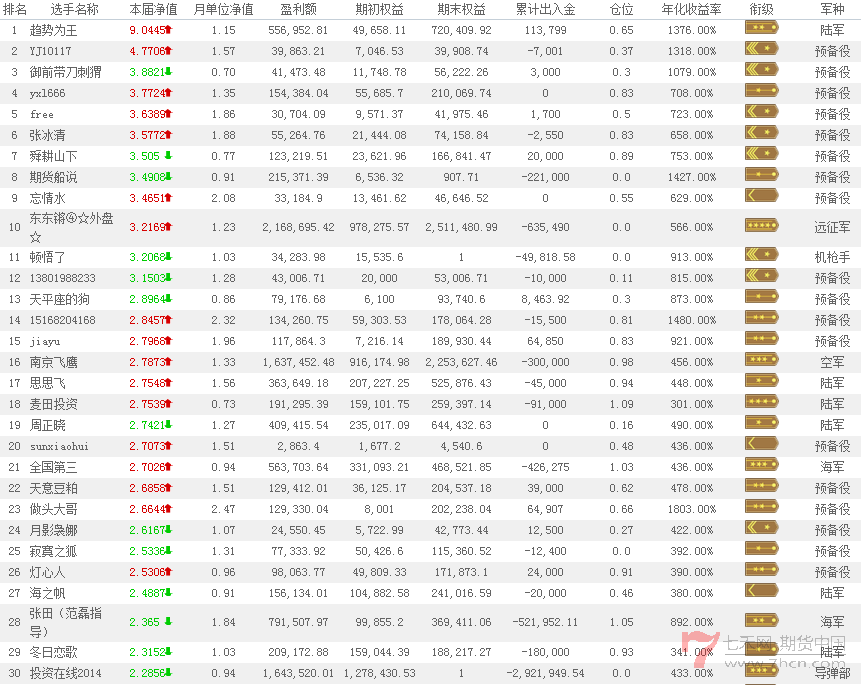Click the rank badge for 海之帆
861x685 pixels.
click(762, 591)
